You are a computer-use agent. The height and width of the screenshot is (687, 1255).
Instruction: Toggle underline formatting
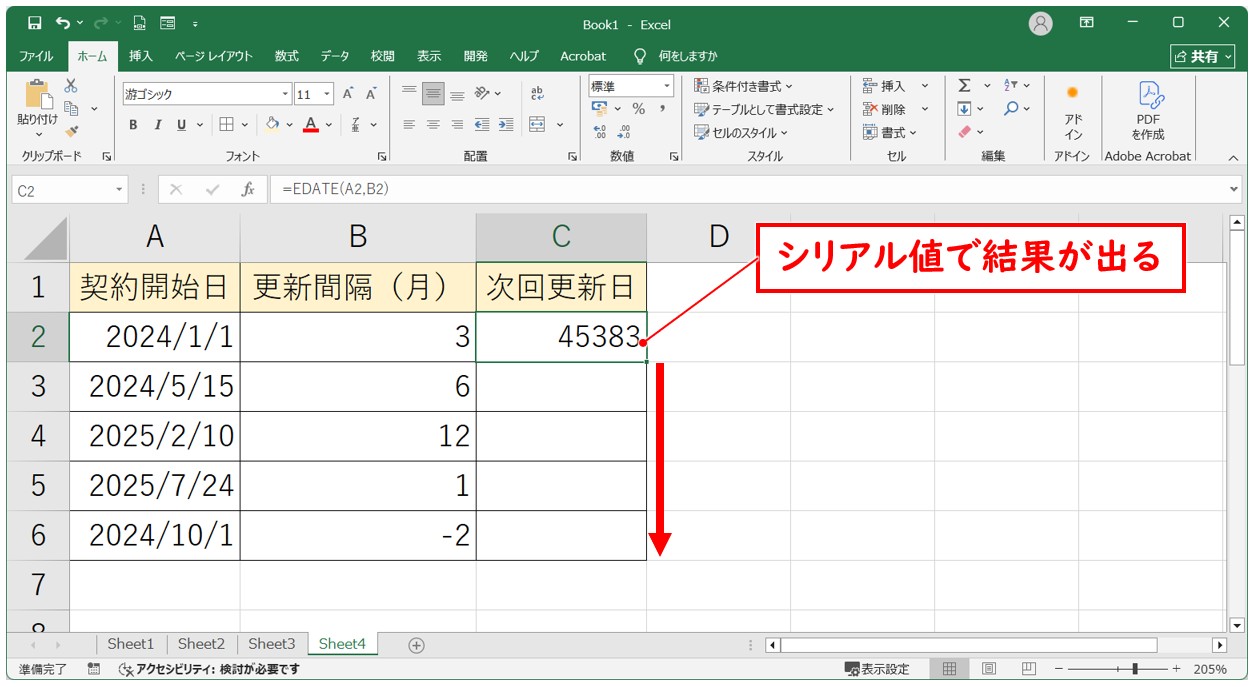click(x=181, y=125)
